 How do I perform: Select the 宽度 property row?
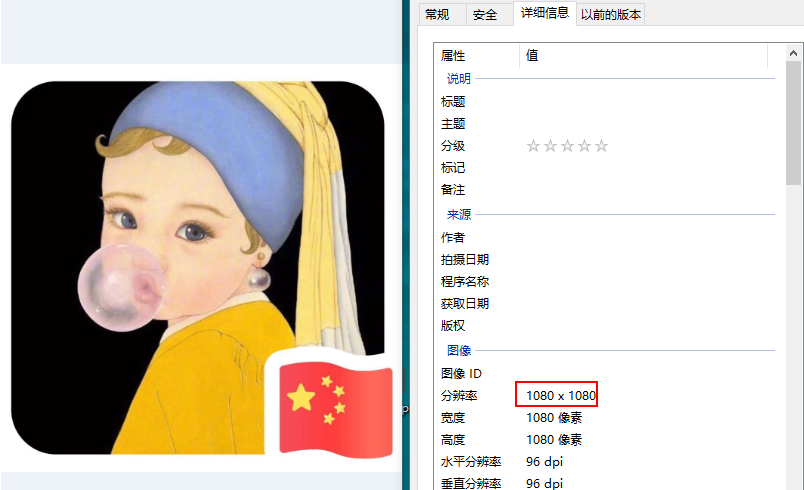(x=605, y=418)
